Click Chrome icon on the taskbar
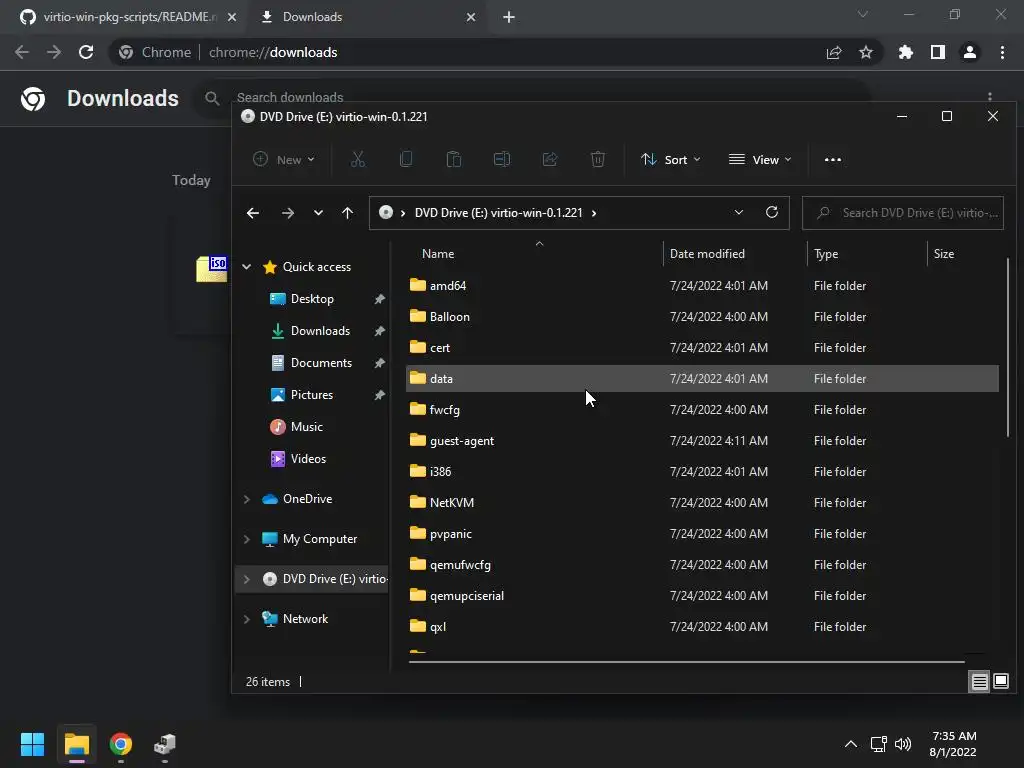This screenshot has width=1024, height=768. (121, 744)
